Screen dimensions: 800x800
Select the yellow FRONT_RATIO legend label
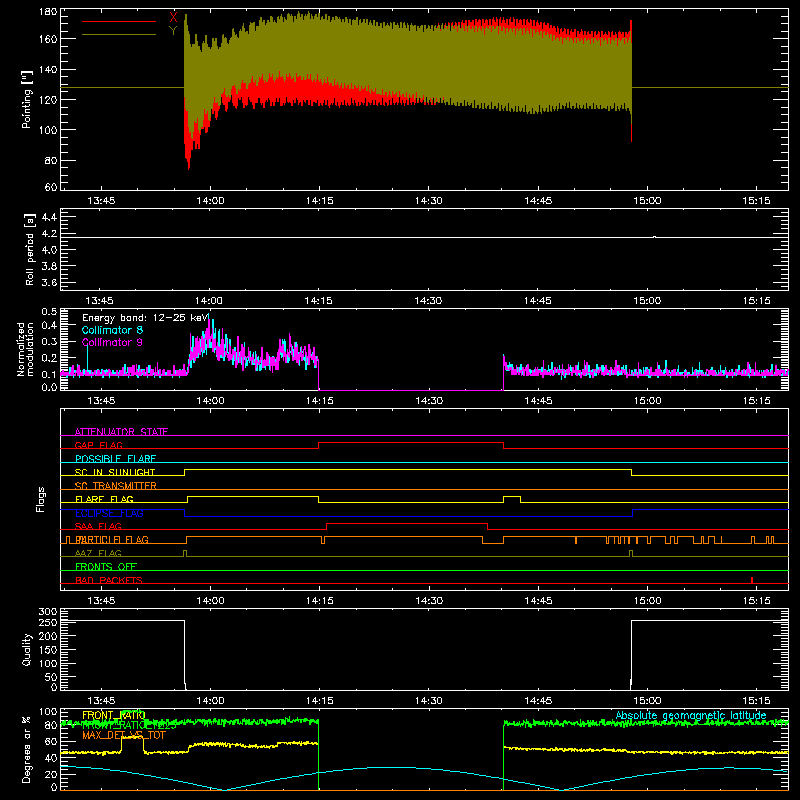pyautogui.click(x=114, y=715)
